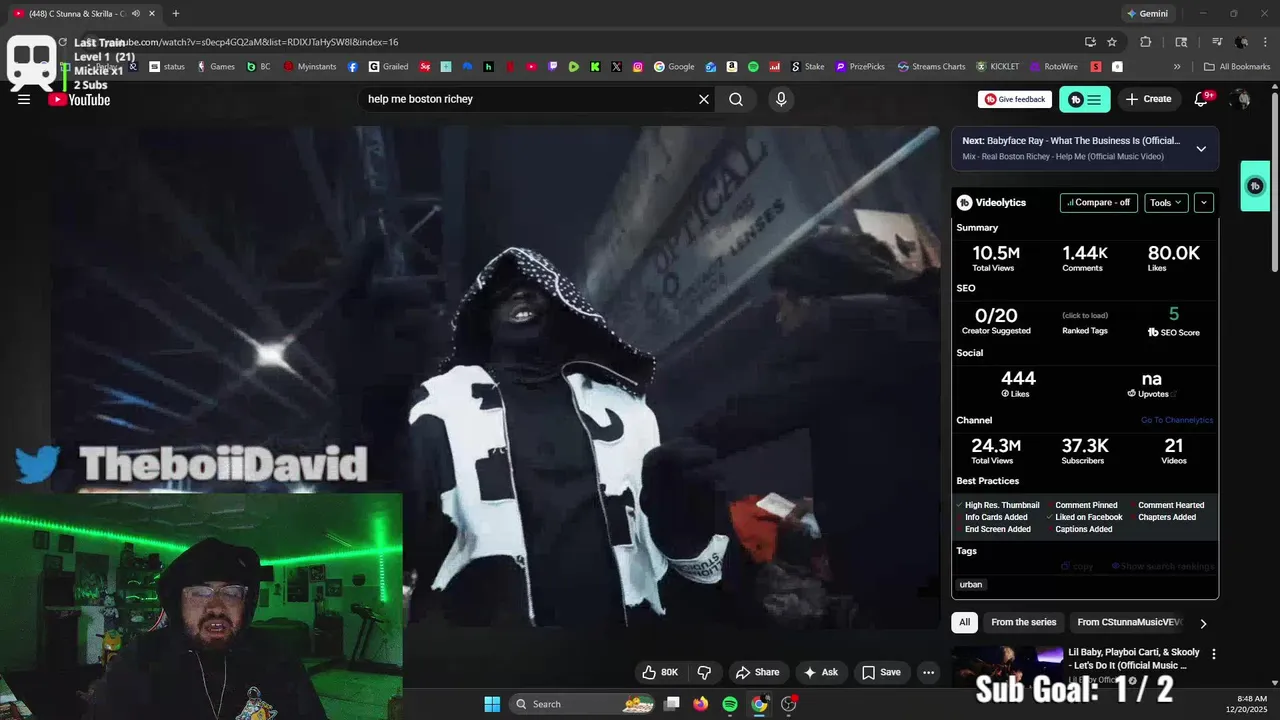Open the Myinstants bookmark
Image resolution: width=1280 pixels, height=720 pixels.
tap(310, 67)
